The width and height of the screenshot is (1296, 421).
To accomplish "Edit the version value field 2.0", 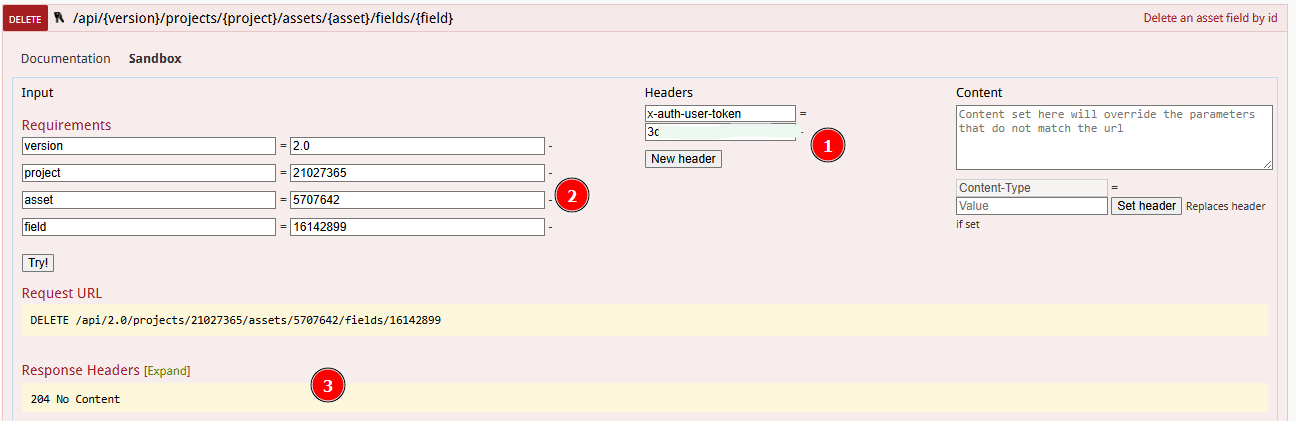I will click(417, 146).
